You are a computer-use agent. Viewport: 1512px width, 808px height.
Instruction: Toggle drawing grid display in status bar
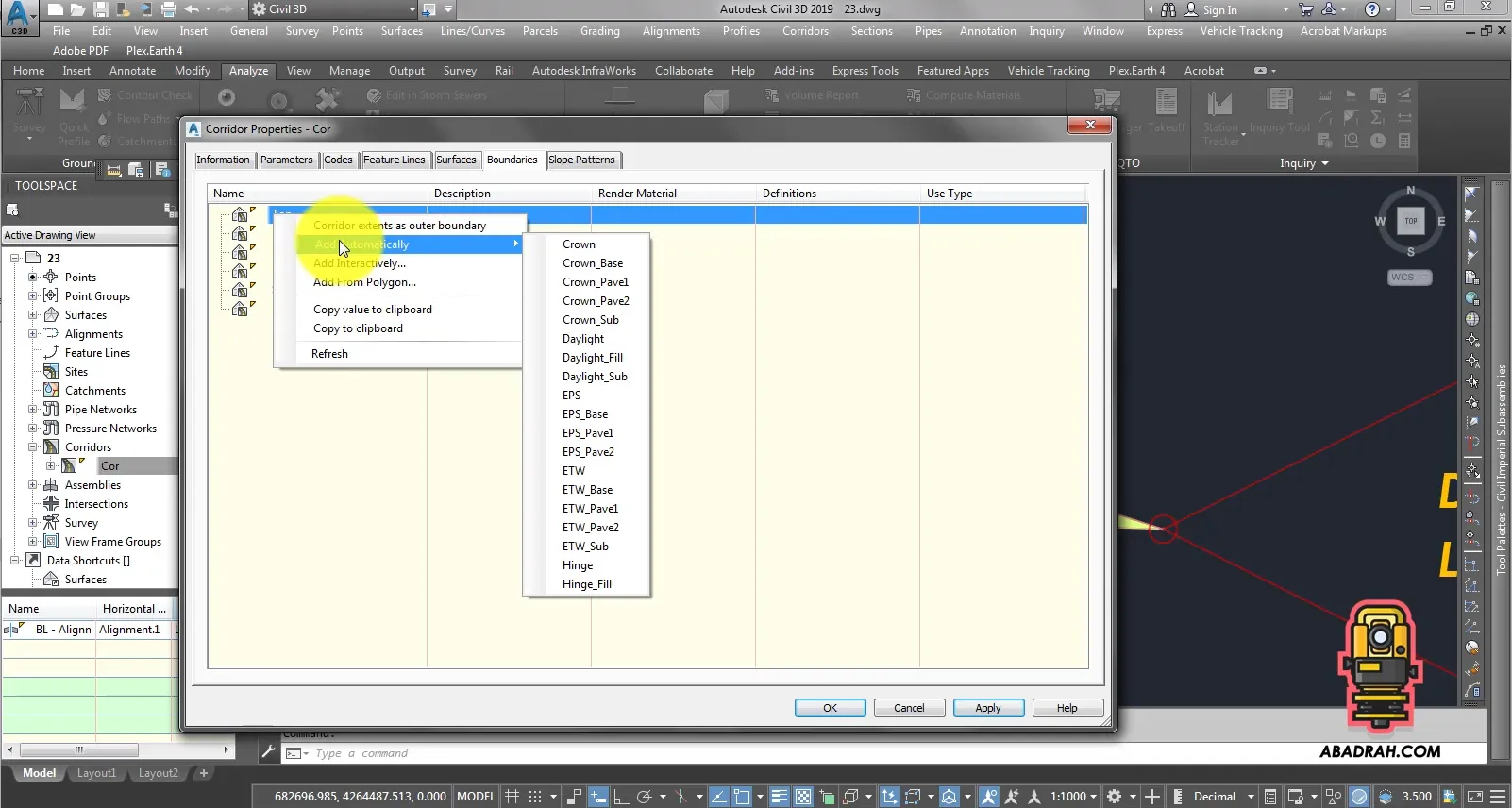512,797
